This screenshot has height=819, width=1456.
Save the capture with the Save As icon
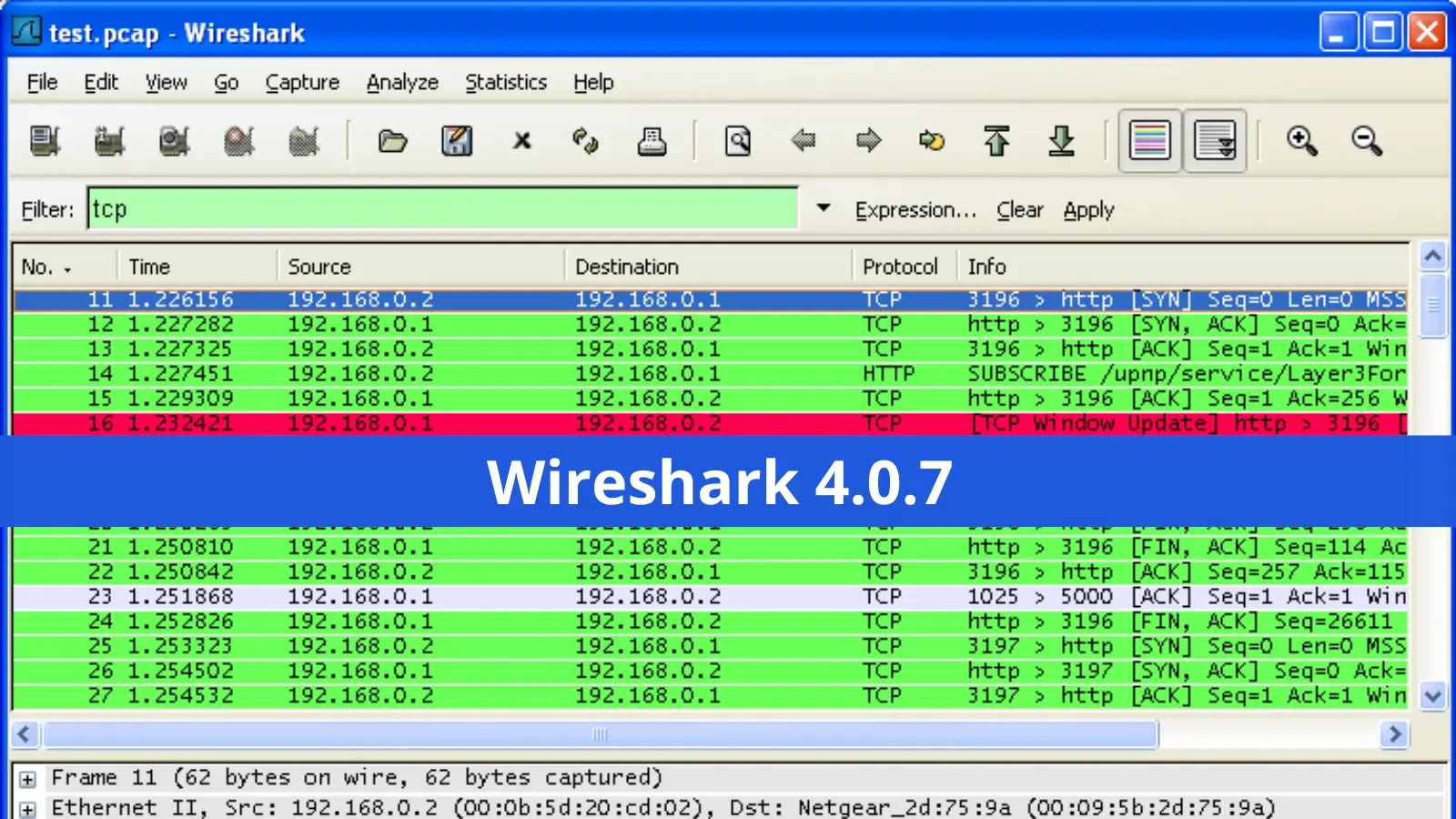pos(459,141)
